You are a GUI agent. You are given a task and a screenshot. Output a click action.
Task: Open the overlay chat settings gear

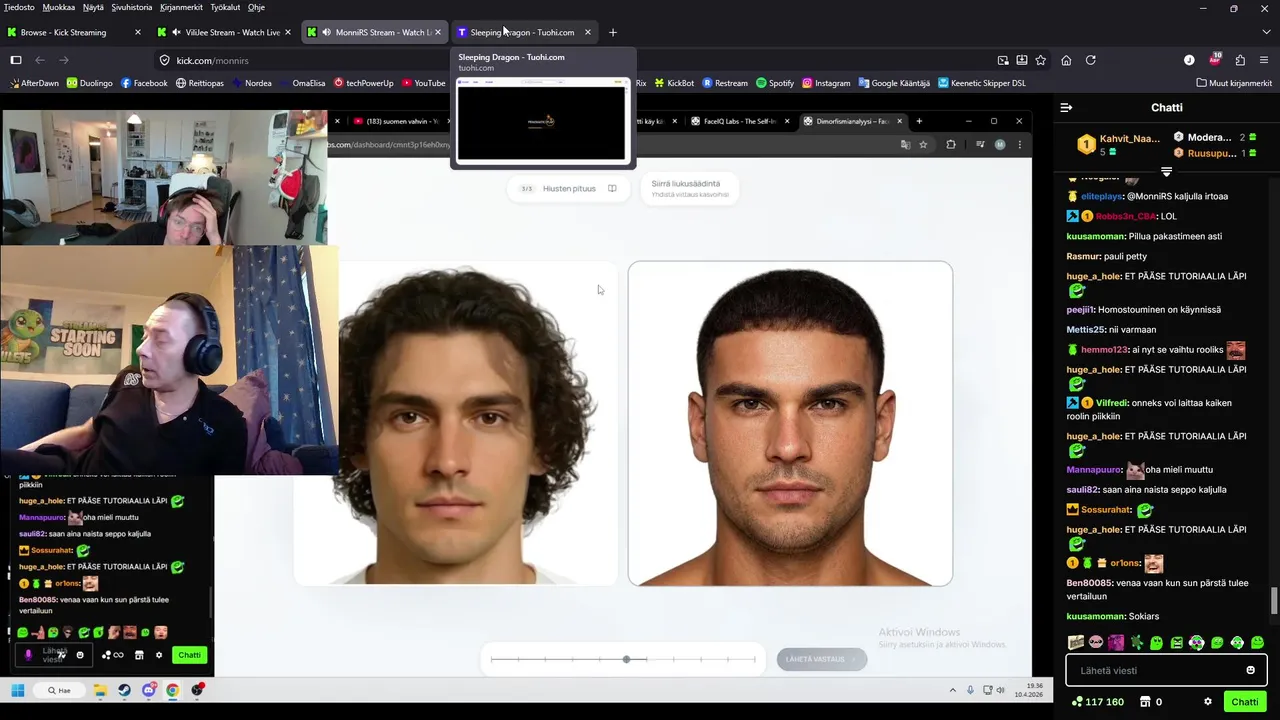pyautogui.click(x=159, y=655)
